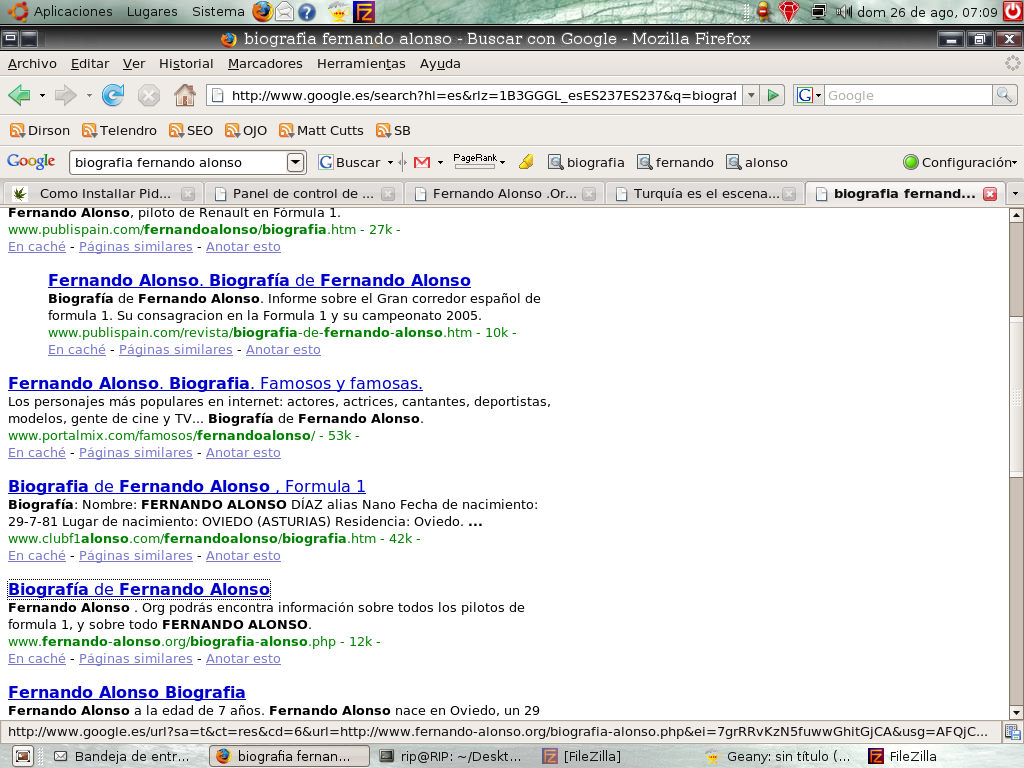Go back with the green back arrow
1024x768 pixels.
tap(20, 95)
